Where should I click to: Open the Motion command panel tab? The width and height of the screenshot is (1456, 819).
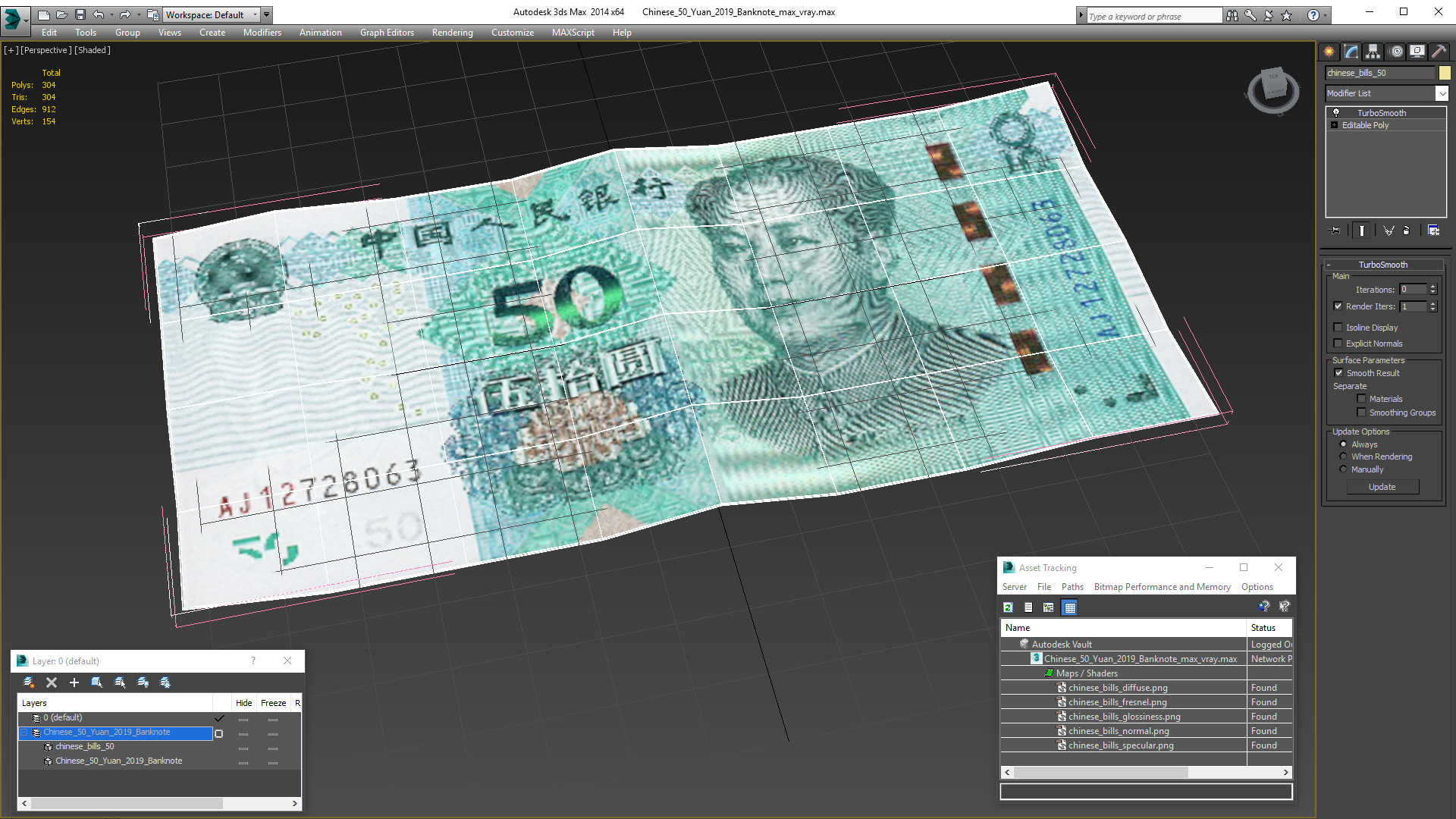(1396, 52)
